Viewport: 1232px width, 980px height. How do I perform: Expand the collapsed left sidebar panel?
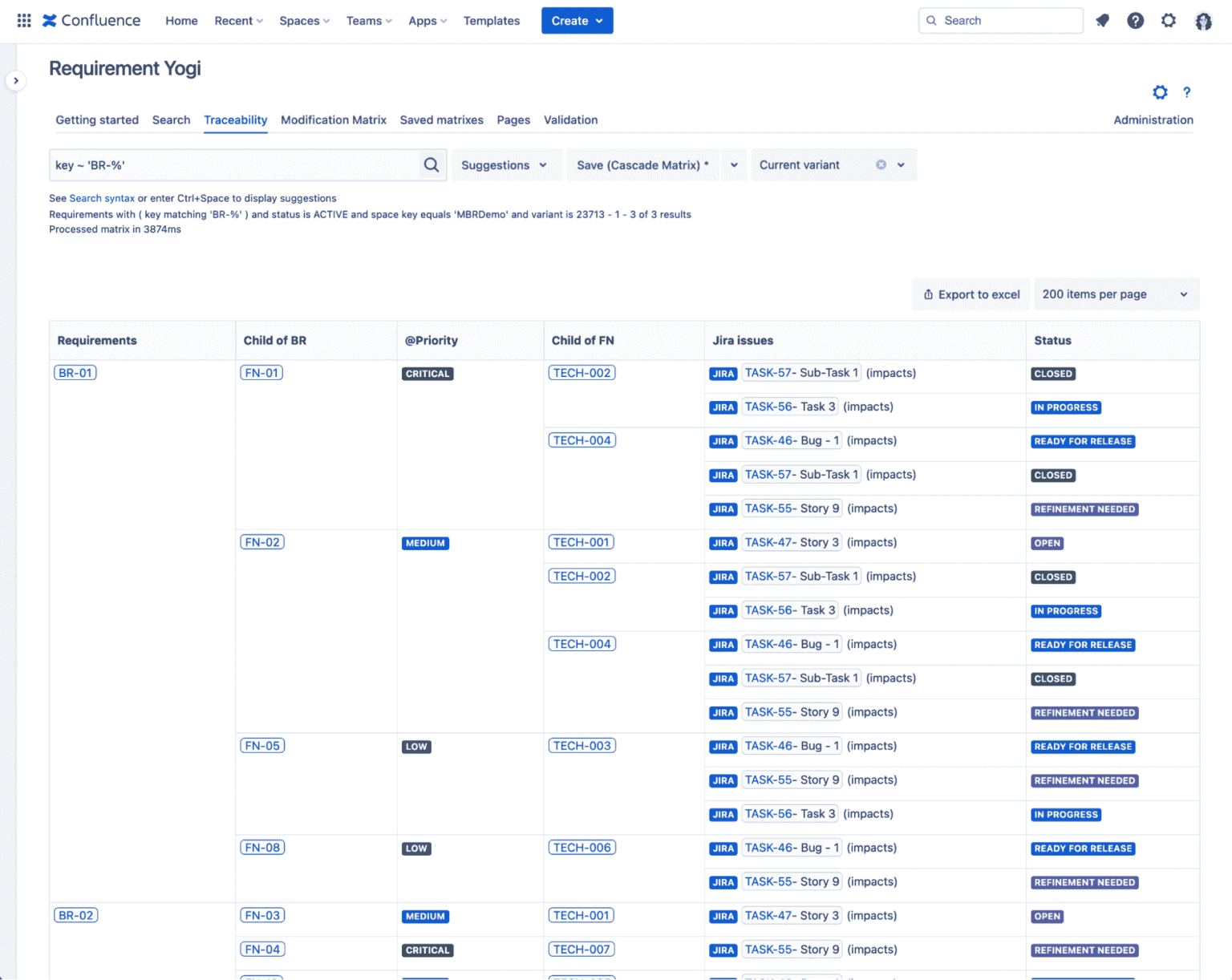point(16,80)
